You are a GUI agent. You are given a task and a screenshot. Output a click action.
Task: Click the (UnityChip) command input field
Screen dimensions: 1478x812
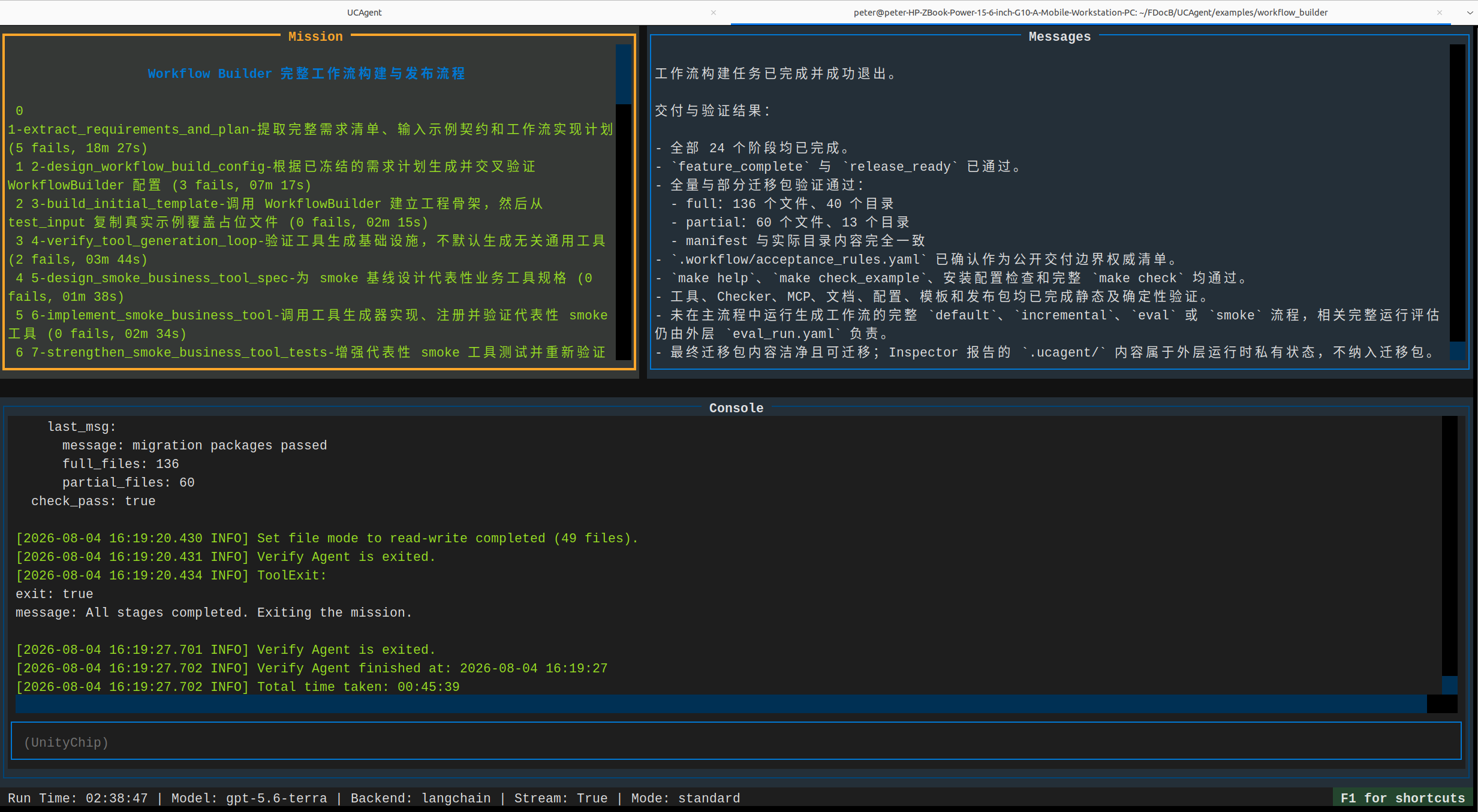pyautogui.click(x=736, y=742)
